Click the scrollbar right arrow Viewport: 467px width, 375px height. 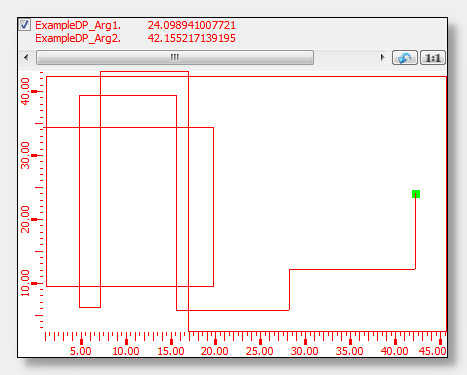point(382,58)
